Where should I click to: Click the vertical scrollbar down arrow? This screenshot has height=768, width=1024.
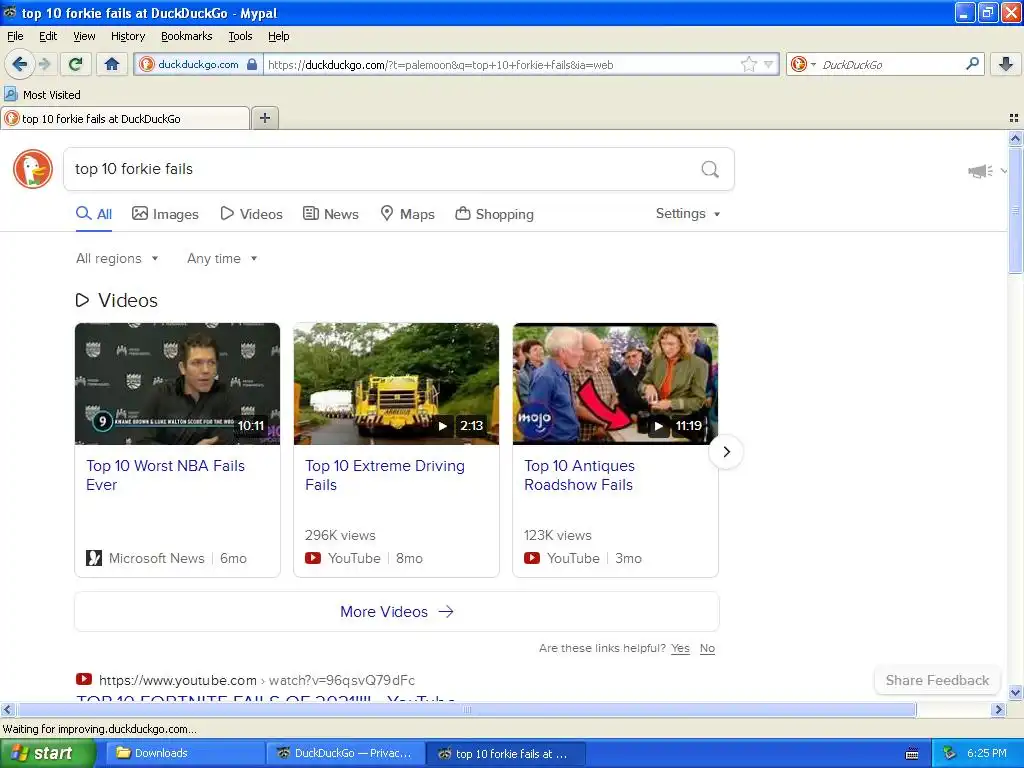[1015, 693]
